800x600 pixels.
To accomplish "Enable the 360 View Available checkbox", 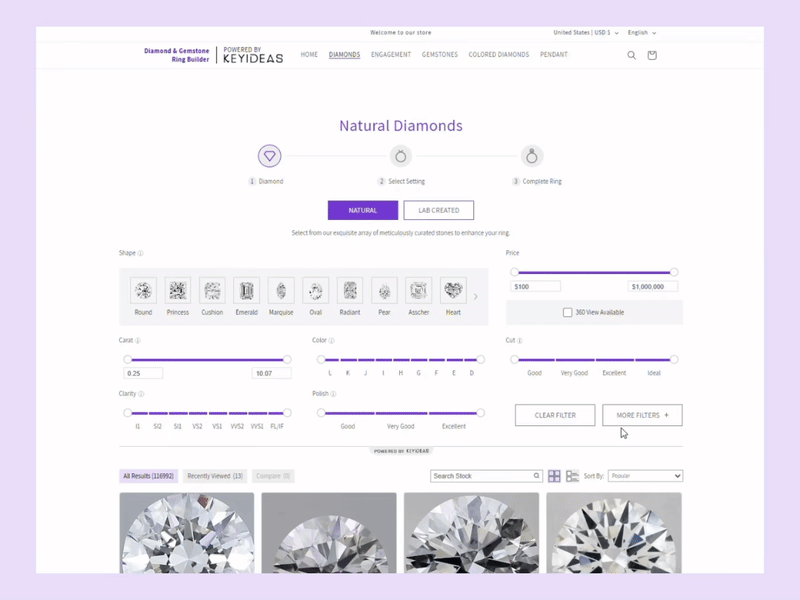I will [x=567, y=312].
